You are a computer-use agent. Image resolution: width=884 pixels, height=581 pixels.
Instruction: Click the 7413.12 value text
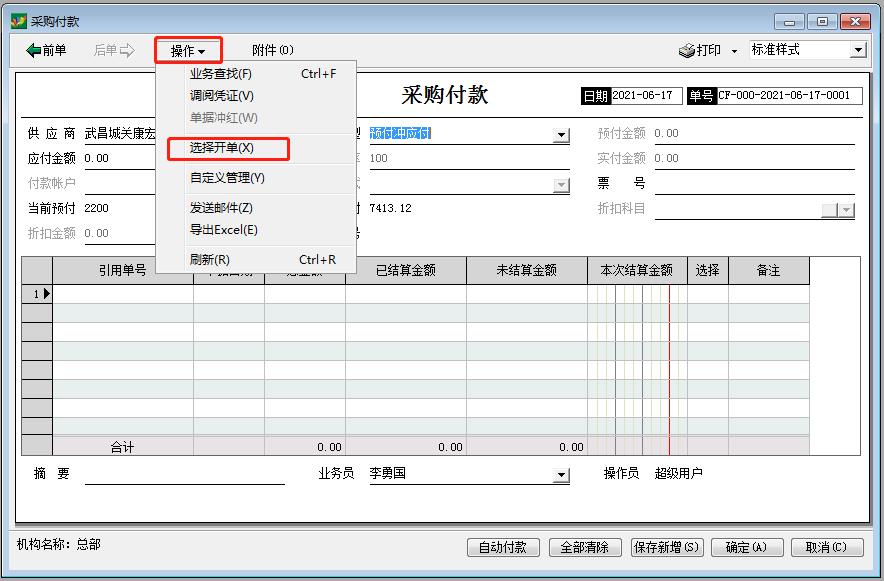point(391,209)
